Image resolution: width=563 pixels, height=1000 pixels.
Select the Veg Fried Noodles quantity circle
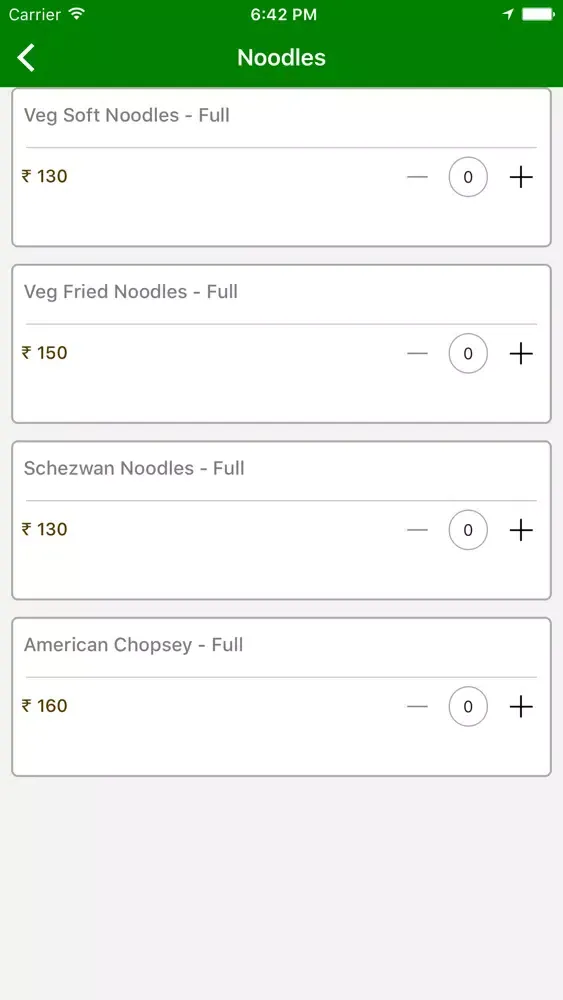coord(468,353)
